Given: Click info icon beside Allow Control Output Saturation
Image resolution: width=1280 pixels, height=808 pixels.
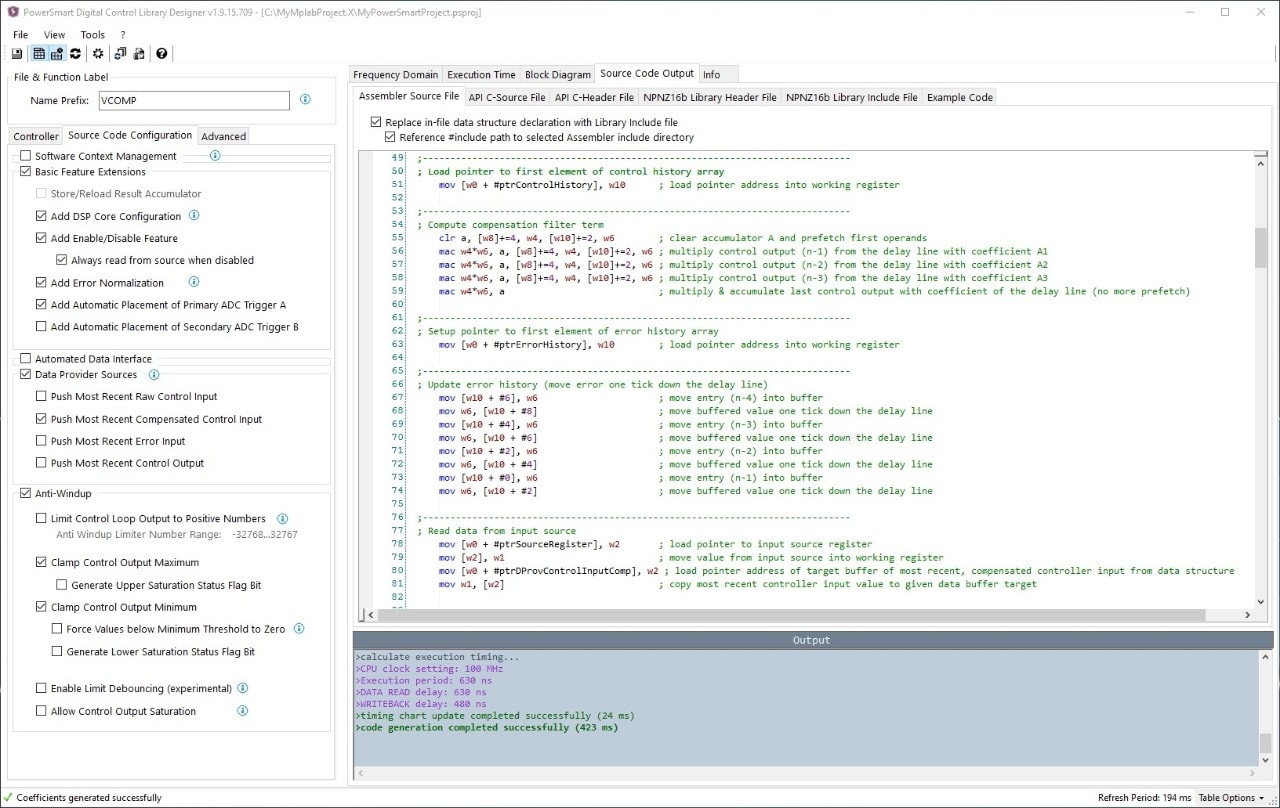Looking at the screenshot, I should pyautogui.click(x=242, y=711).
